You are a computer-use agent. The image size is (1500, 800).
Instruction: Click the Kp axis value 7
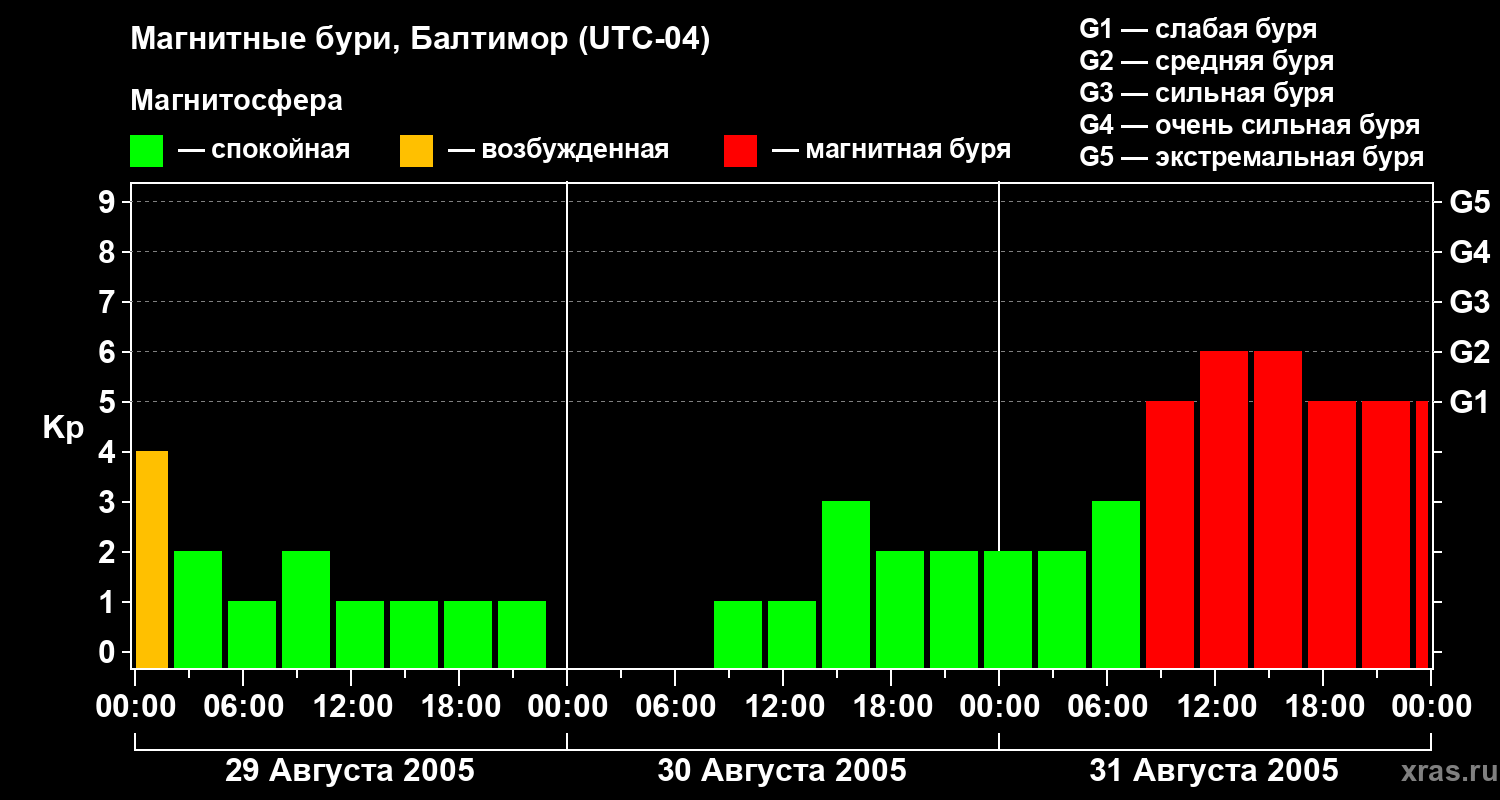(x=109, y=302)
